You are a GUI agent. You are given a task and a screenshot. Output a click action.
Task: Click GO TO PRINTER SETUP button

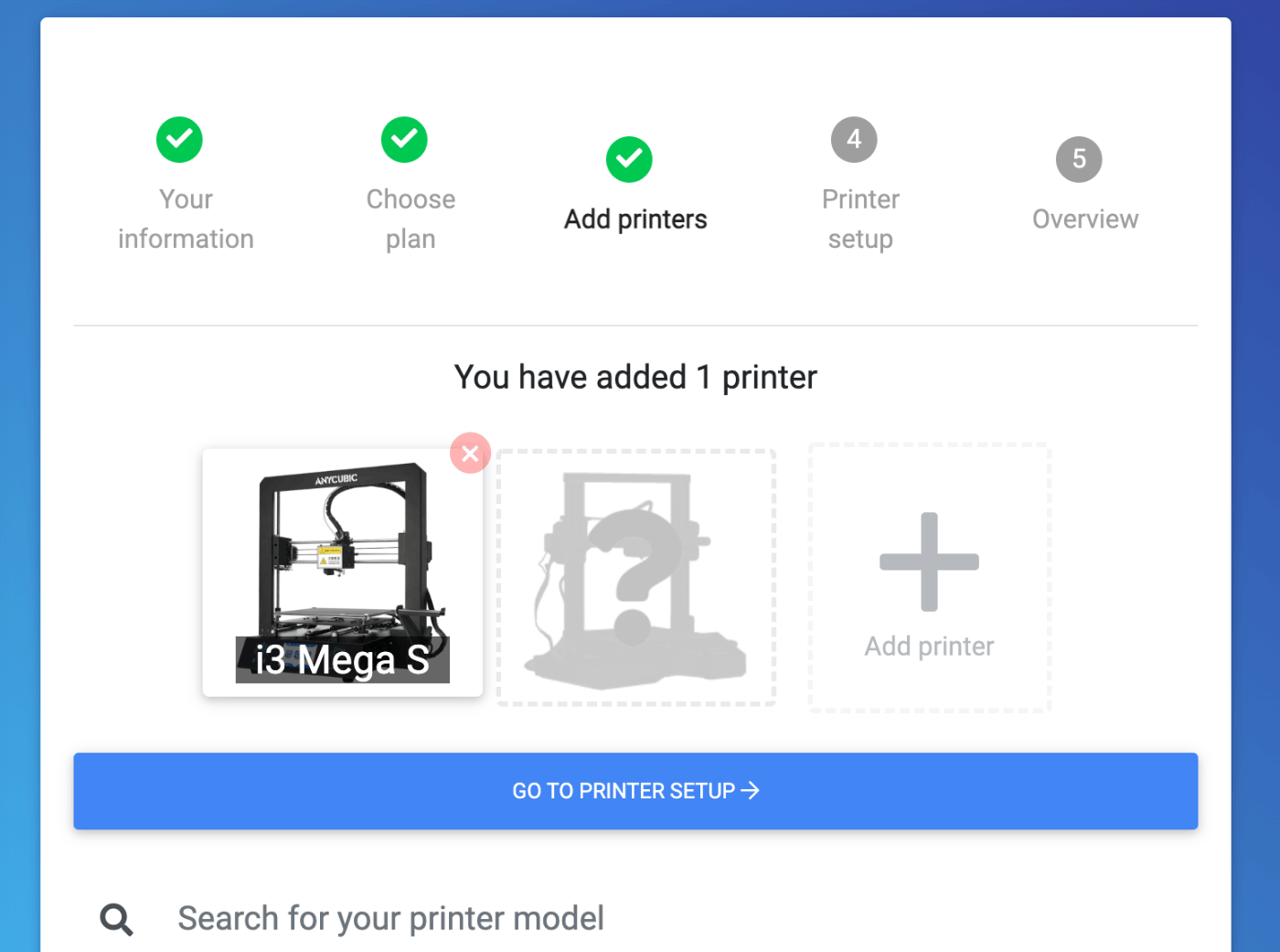point(635,791)
